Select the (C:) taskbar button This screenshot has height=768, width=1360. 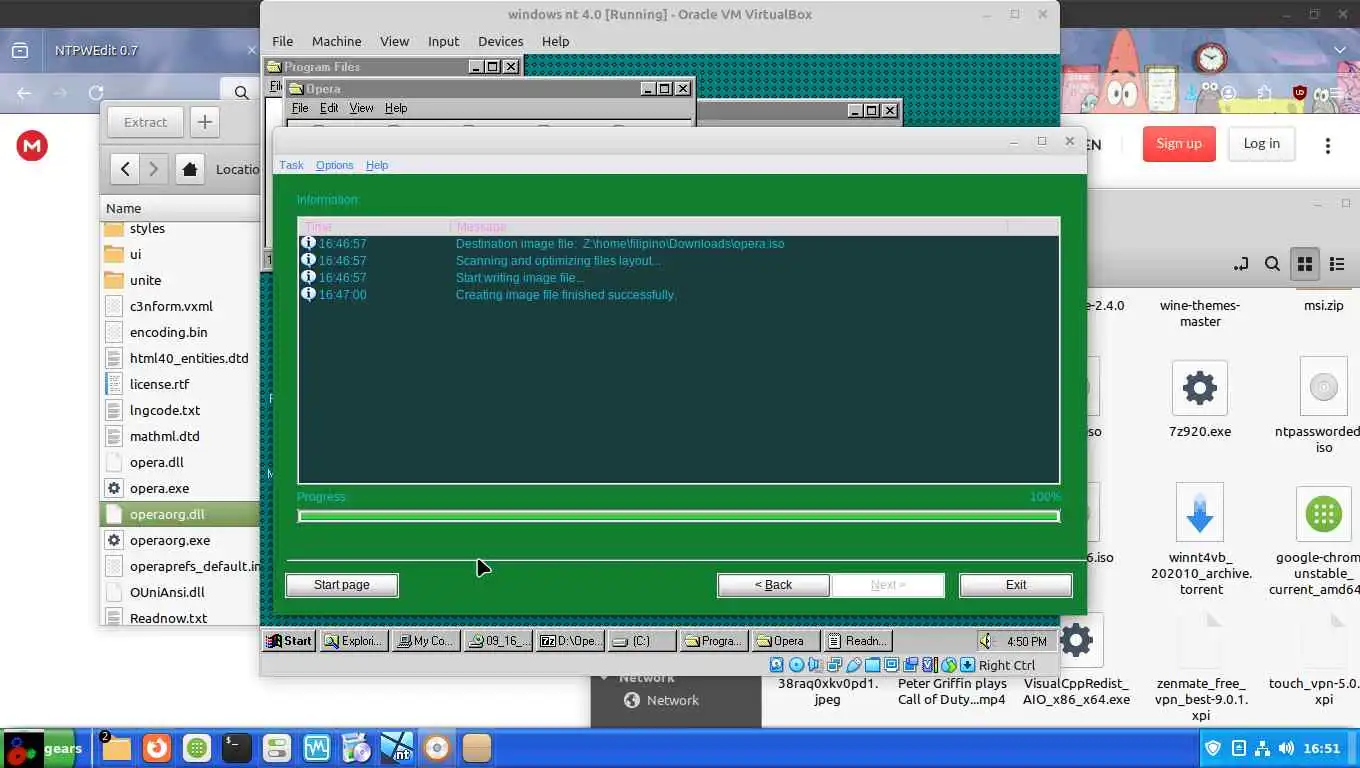[x=642, y=641]
